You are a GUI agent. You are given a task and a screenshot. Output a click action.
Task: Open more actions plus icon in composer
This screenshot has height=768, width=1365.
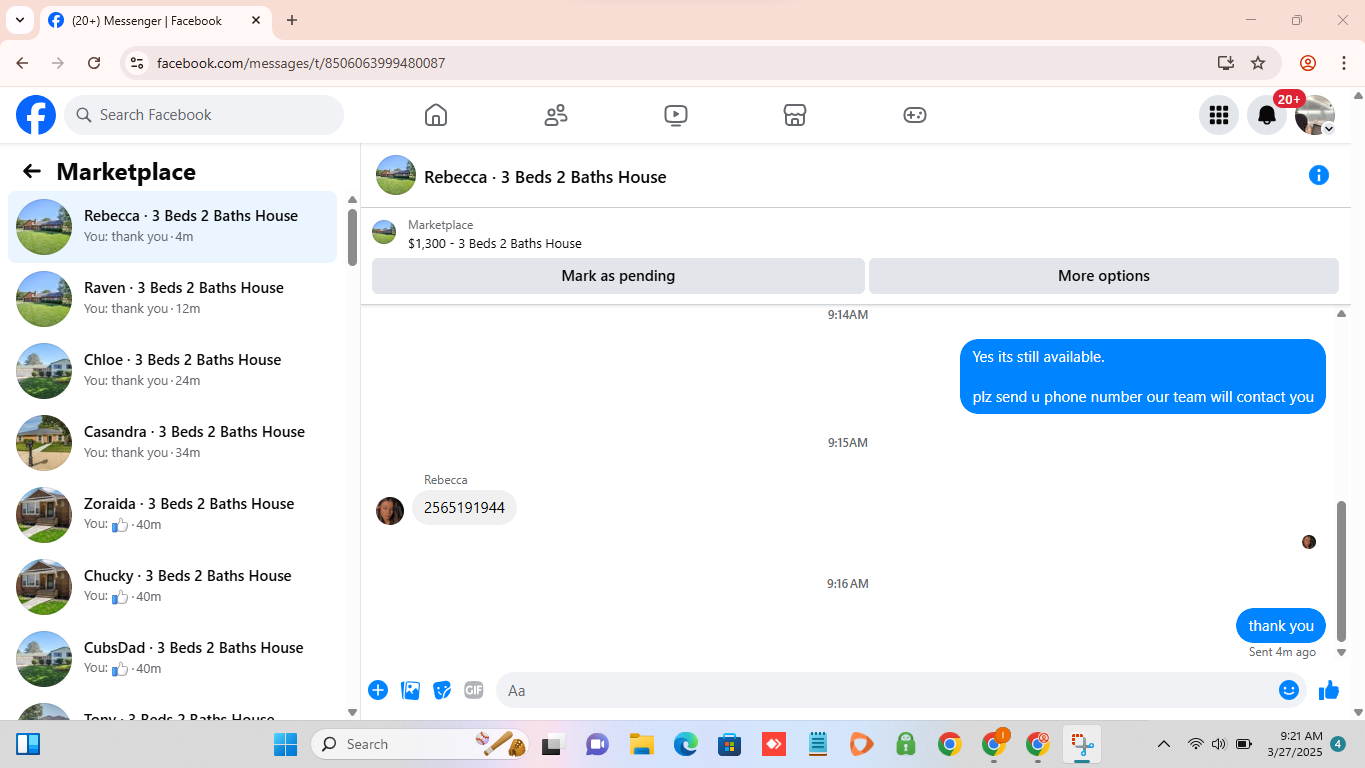378,690
